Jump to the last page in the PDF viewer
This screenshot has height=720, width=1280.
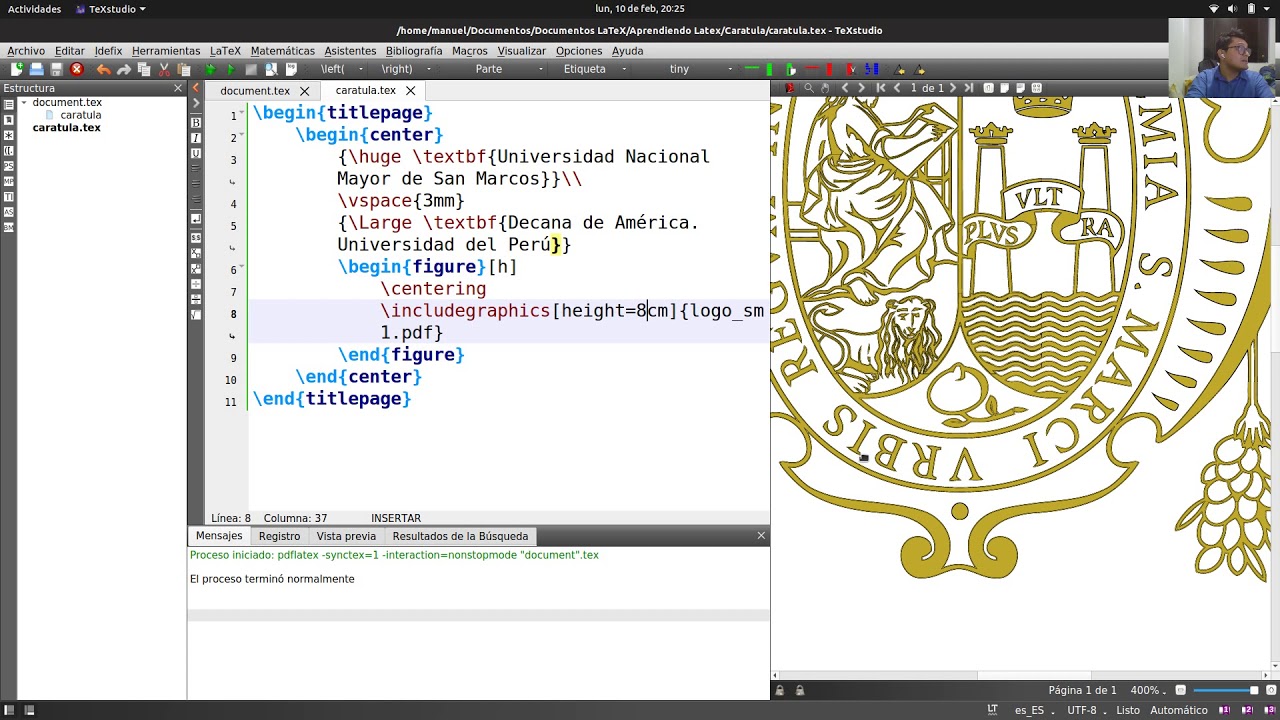969,88
